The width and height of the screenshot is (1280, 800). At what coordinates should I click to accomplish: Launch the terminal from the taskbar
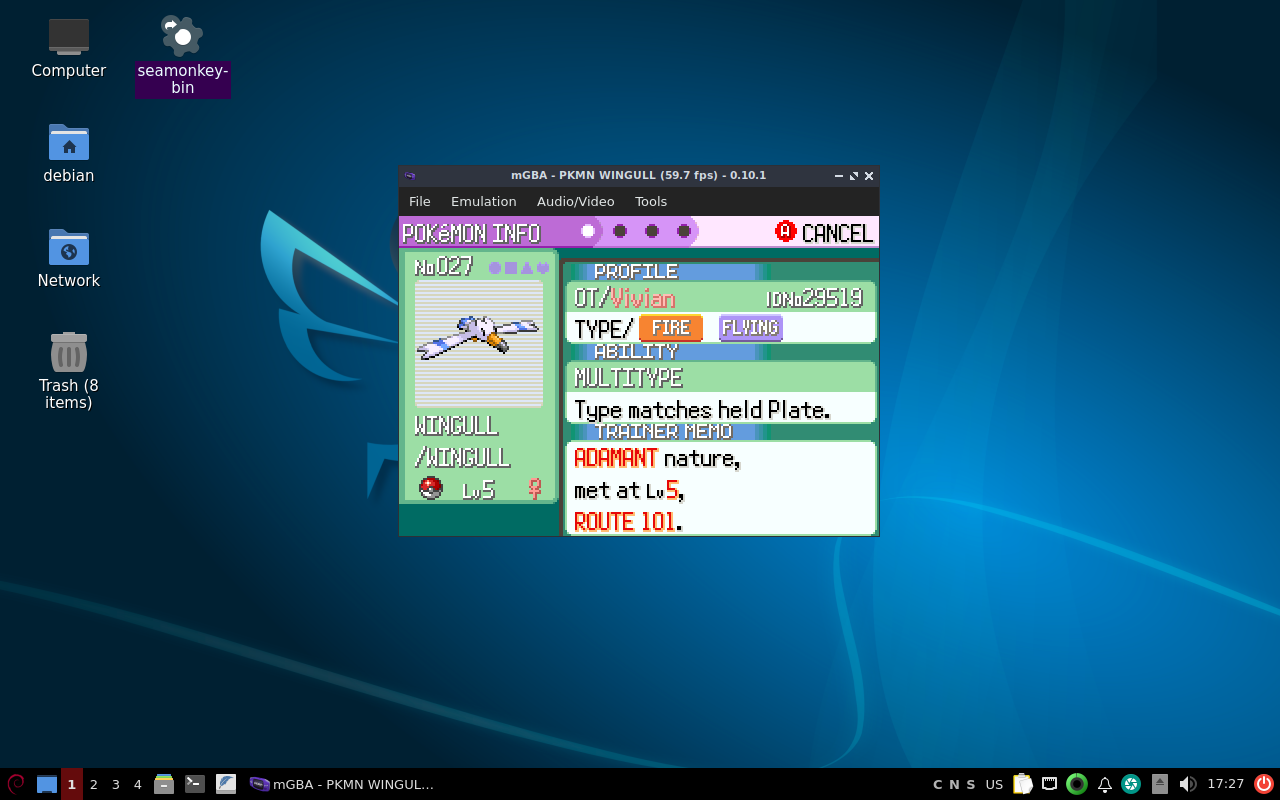195,784
